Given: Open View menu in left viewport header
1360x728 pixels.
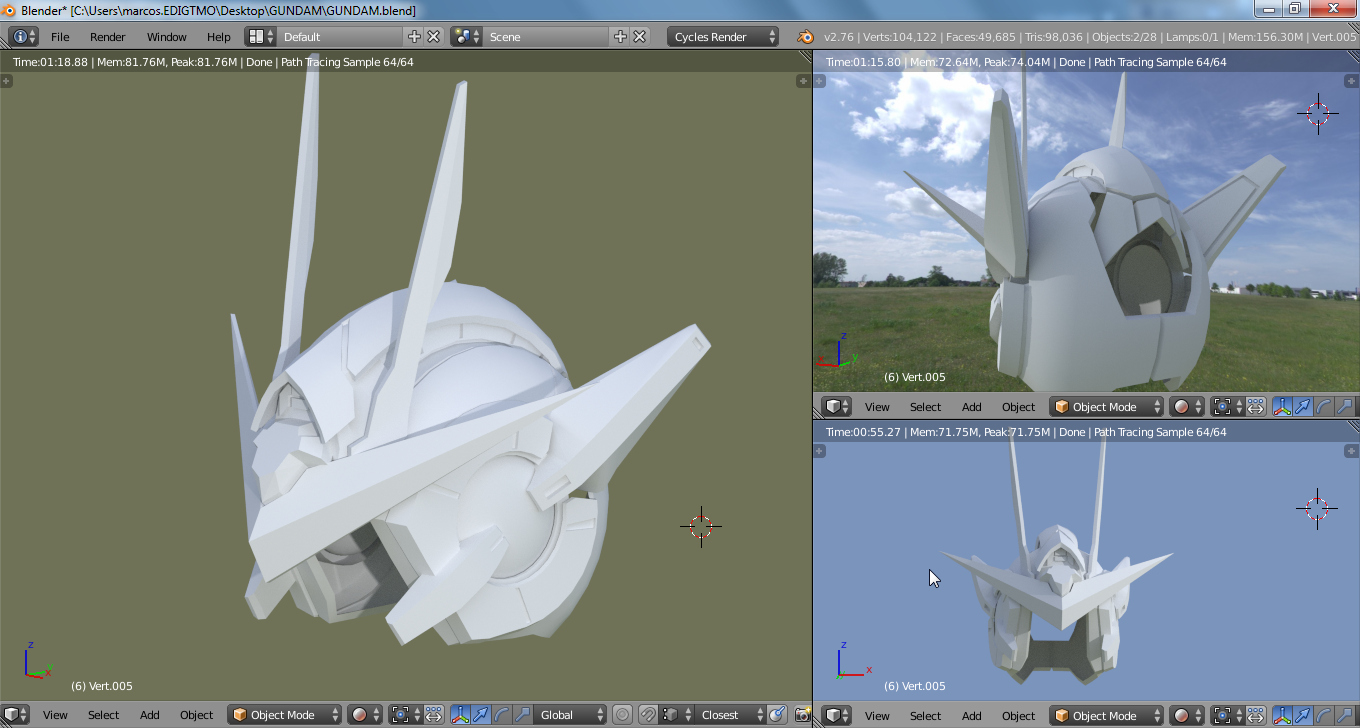Looking at the screenshot, I should pos(55,715).
